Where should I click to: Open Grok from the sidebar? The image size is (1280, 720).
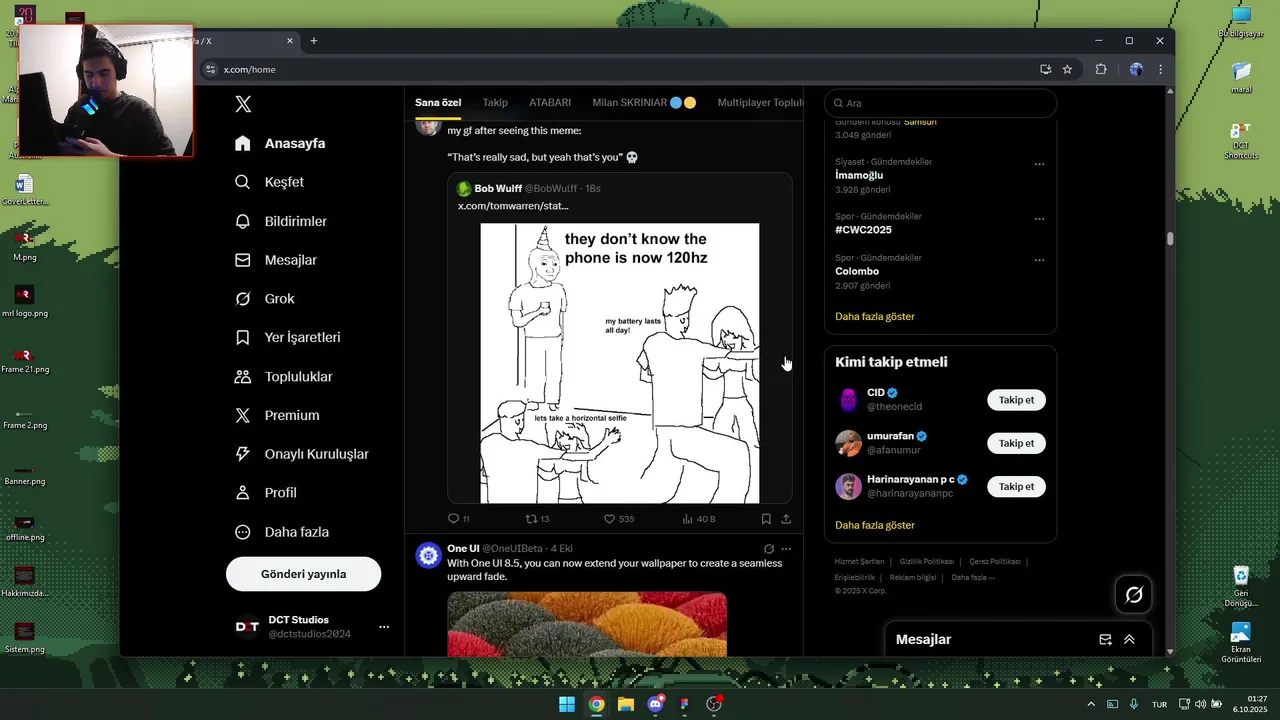tap(264, 299)
